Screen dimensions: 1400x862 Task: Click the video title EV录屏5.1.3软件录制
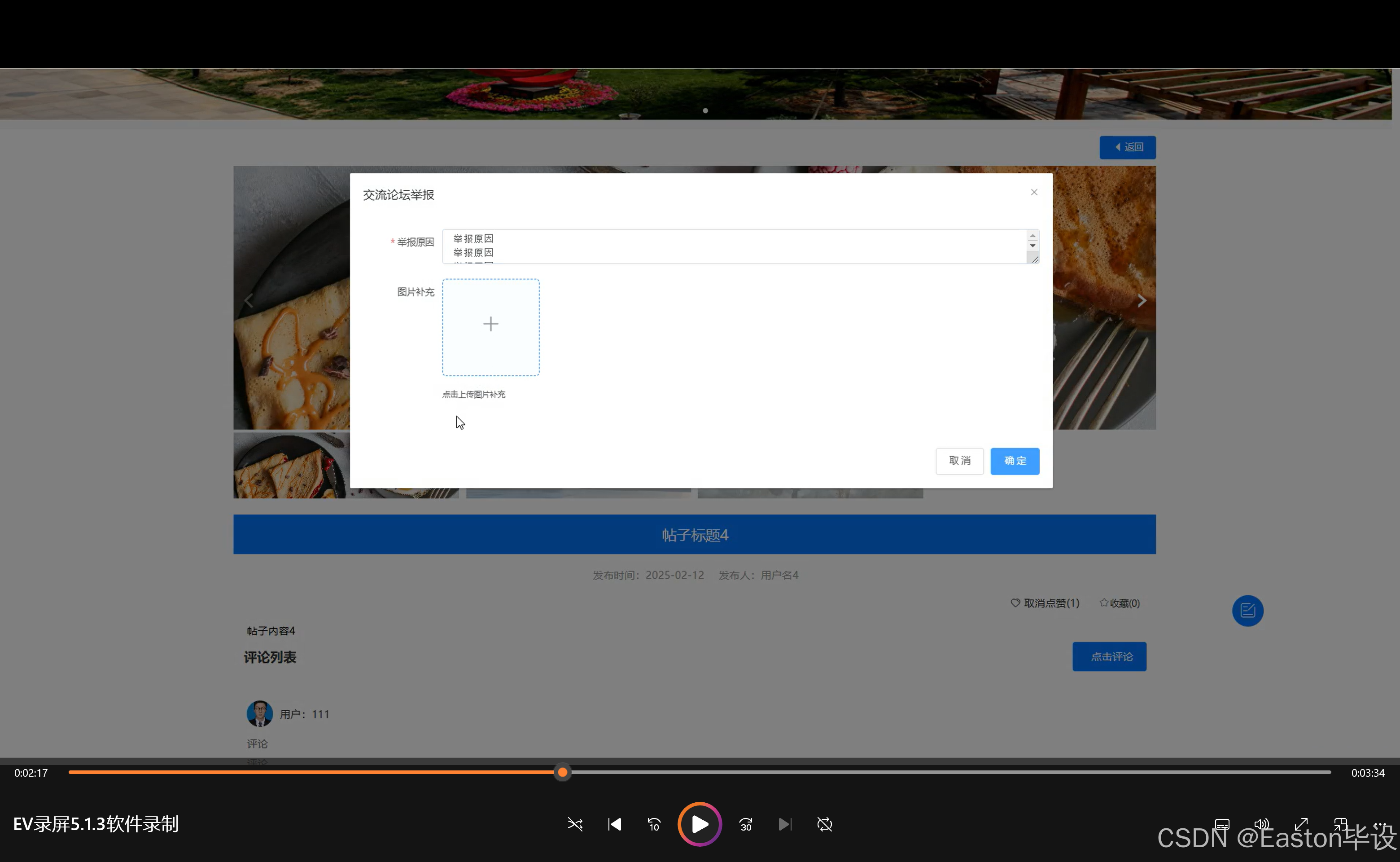tap(96, 824)
